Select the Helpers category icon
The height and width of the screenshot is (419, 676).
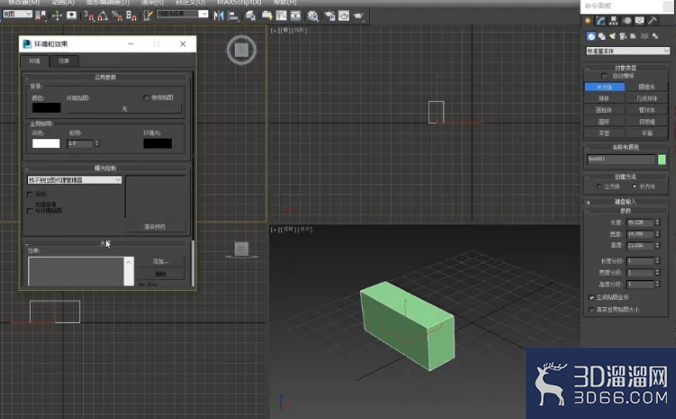coord(633,37)
